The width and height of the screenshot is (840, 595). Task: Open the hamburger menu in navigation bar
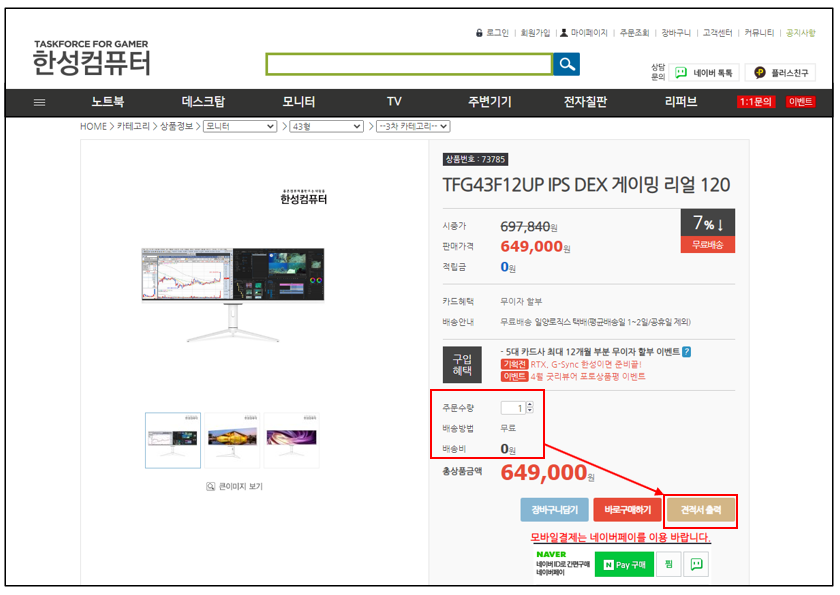39,102
